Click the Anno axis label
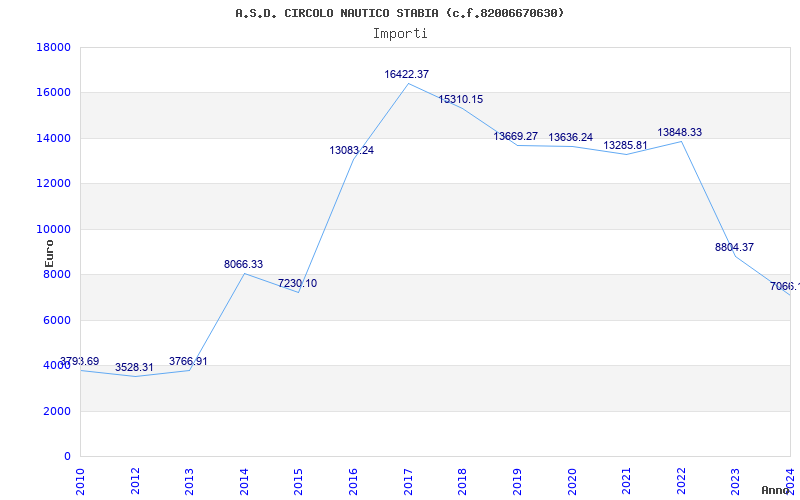This screenshot has height=500, width=800. coord(775,490)
